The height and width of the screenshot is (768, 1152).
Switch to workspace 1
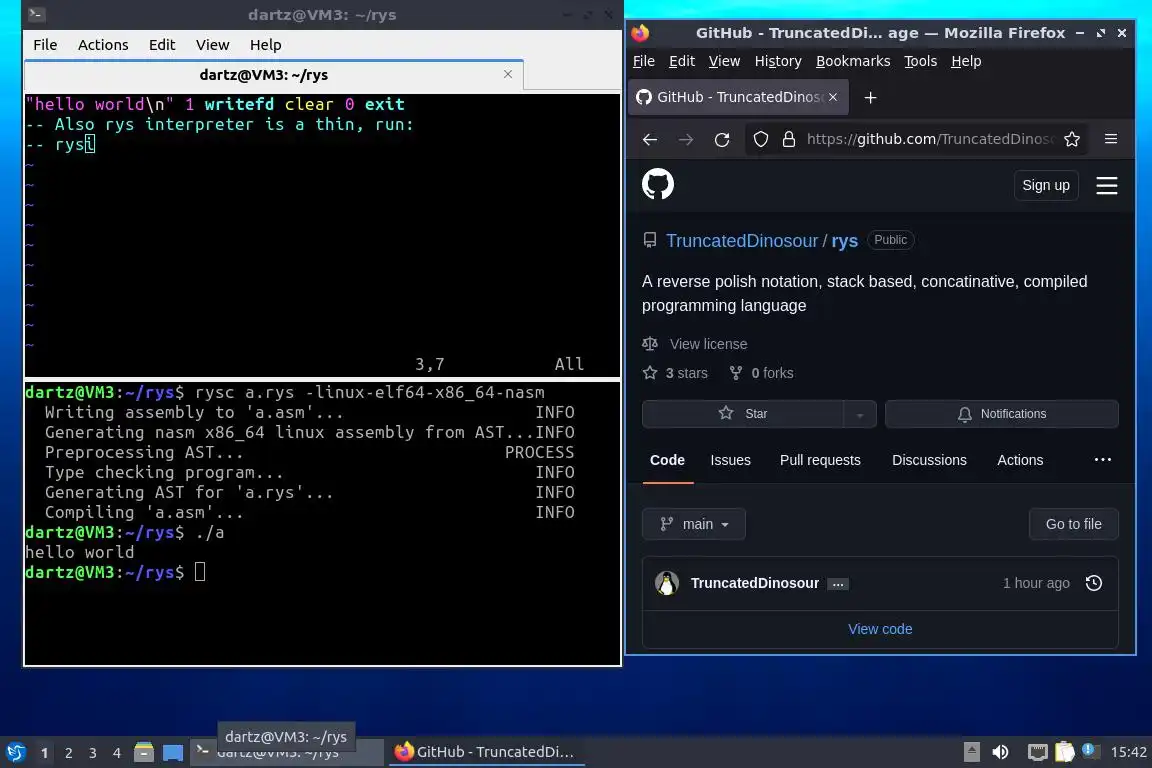(44, 753)
